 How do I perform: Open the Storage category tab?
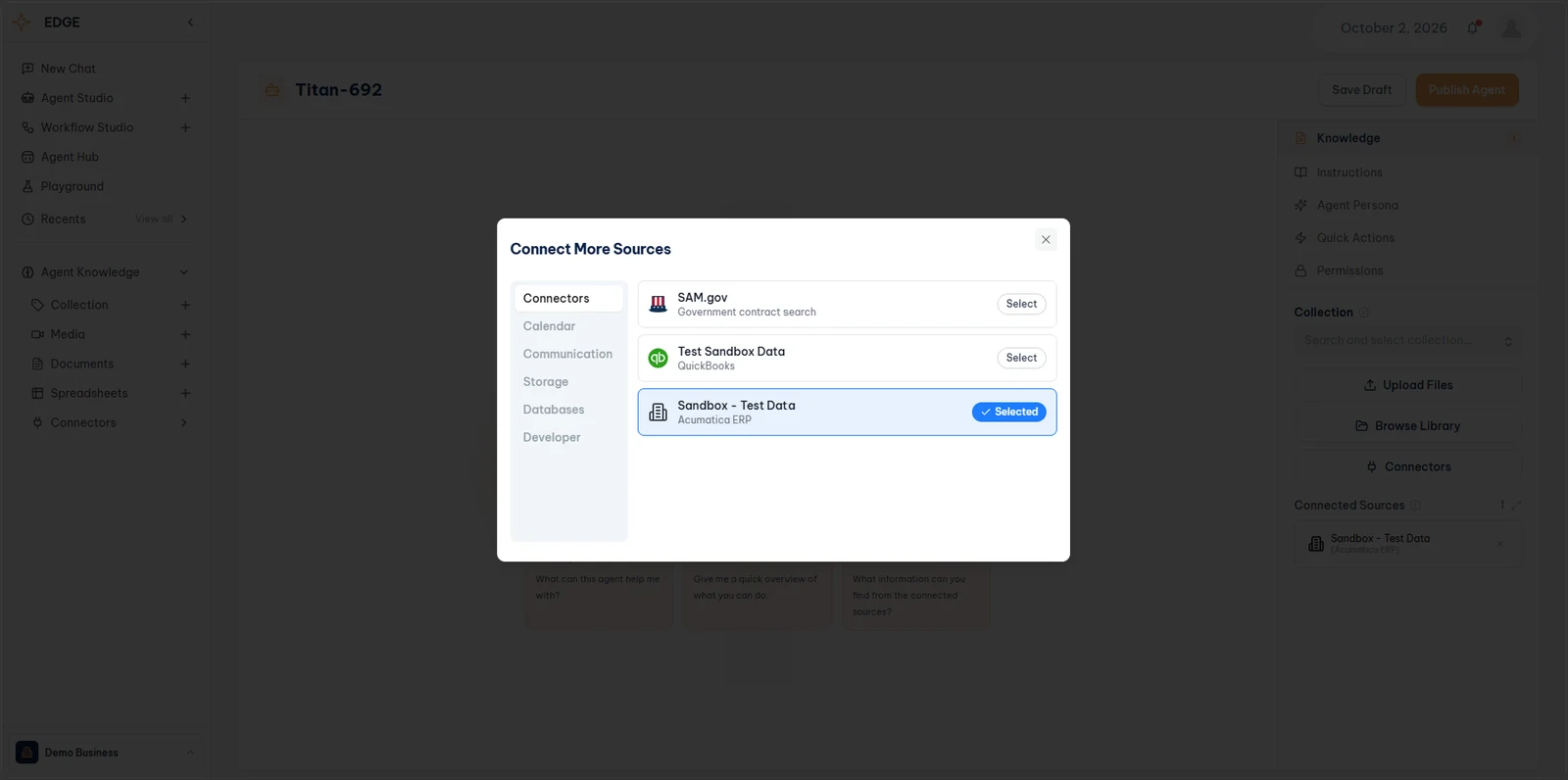[x=568, y=382]
